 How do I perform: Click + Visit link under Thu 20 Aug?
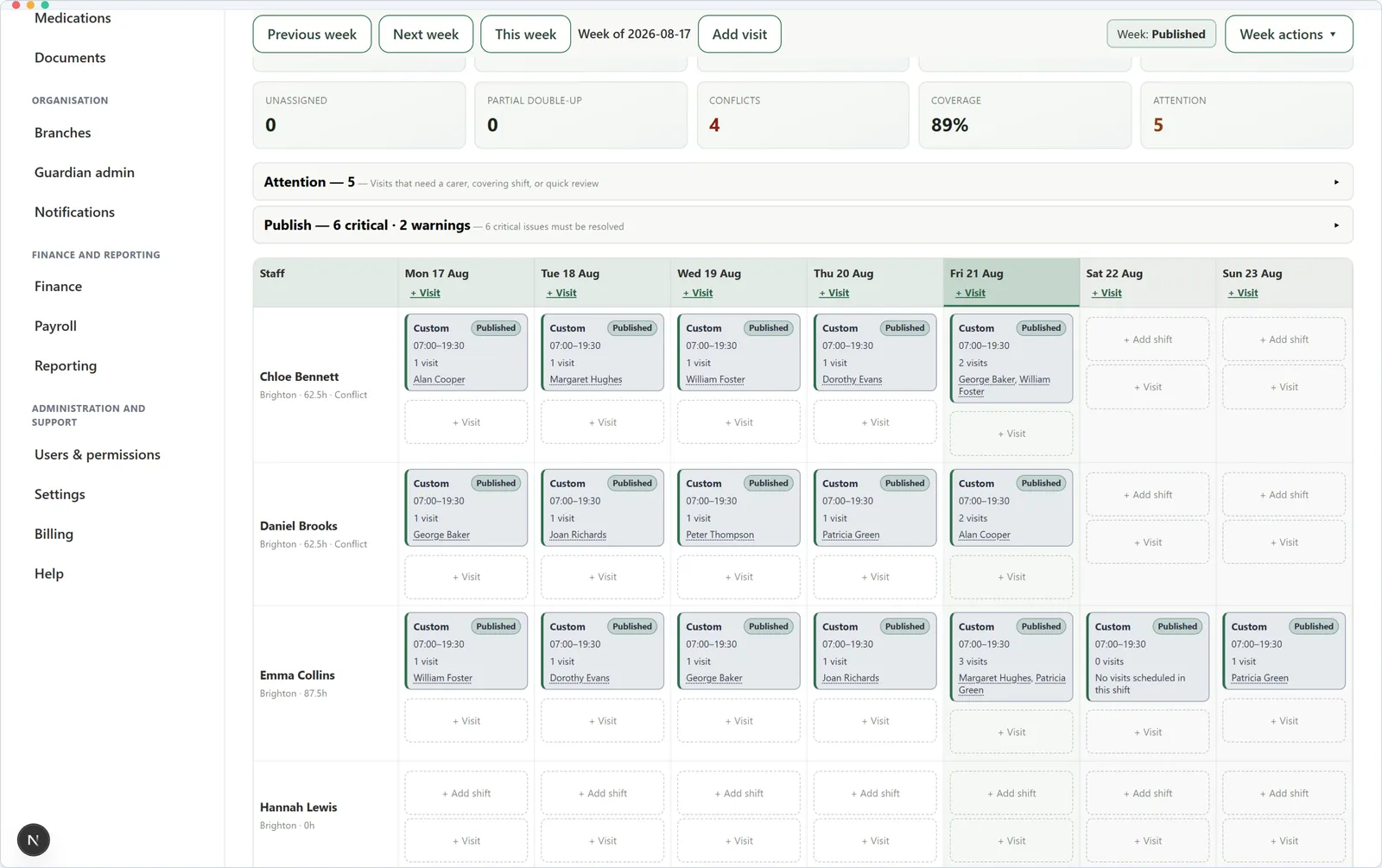pyautogui.click(x=834, y=293)
